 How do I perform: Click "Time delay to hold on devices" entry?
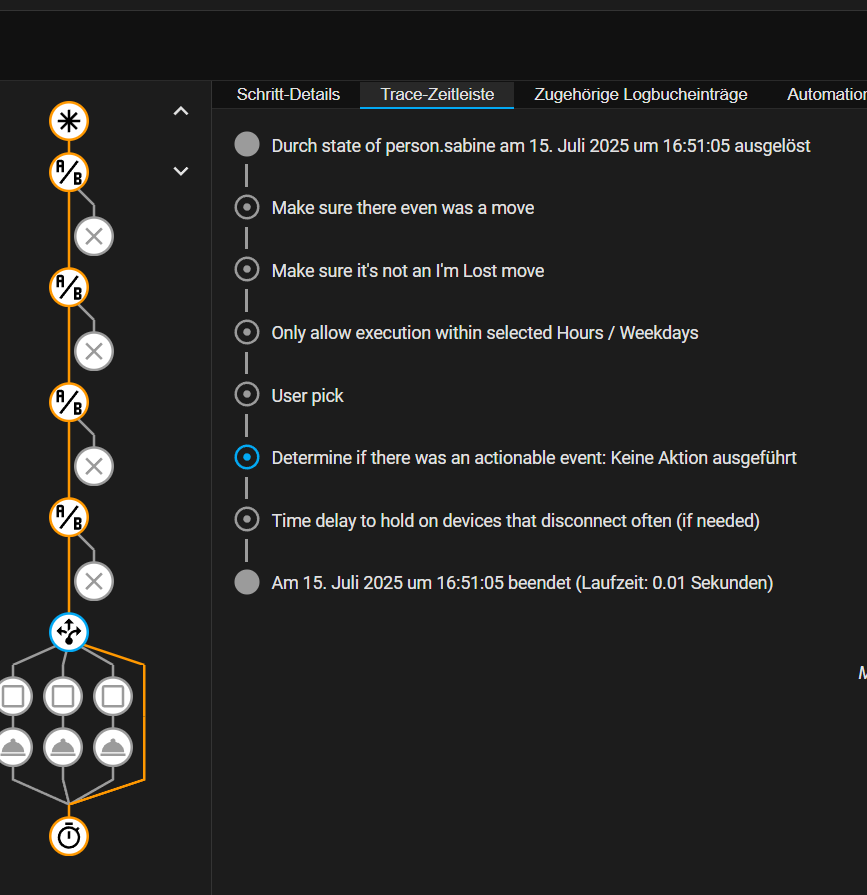click(515, 521)
